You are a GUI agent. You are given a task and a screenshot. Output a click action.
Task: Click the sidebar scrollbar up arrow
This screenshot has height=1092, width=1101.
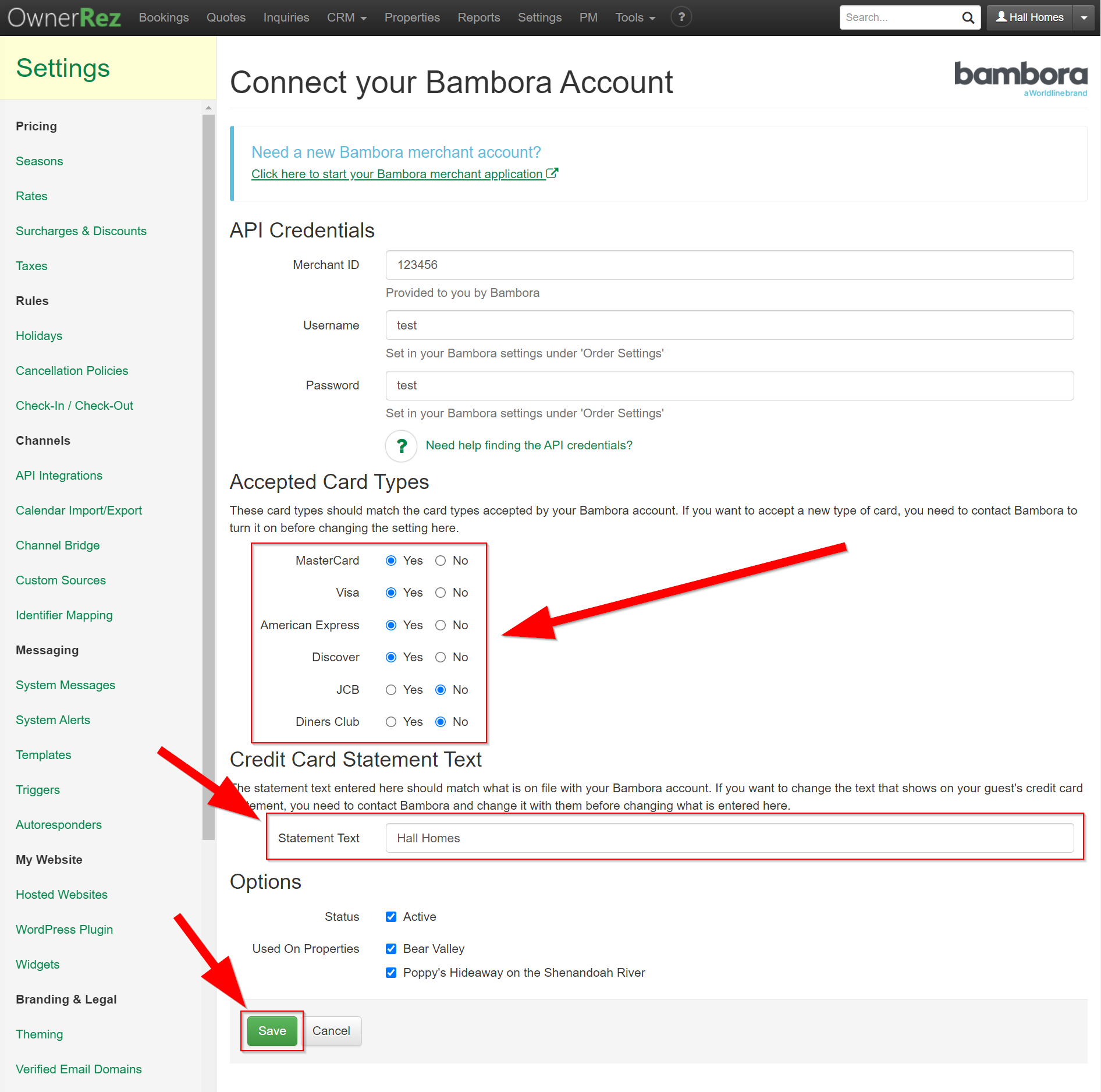pos(208,108)
